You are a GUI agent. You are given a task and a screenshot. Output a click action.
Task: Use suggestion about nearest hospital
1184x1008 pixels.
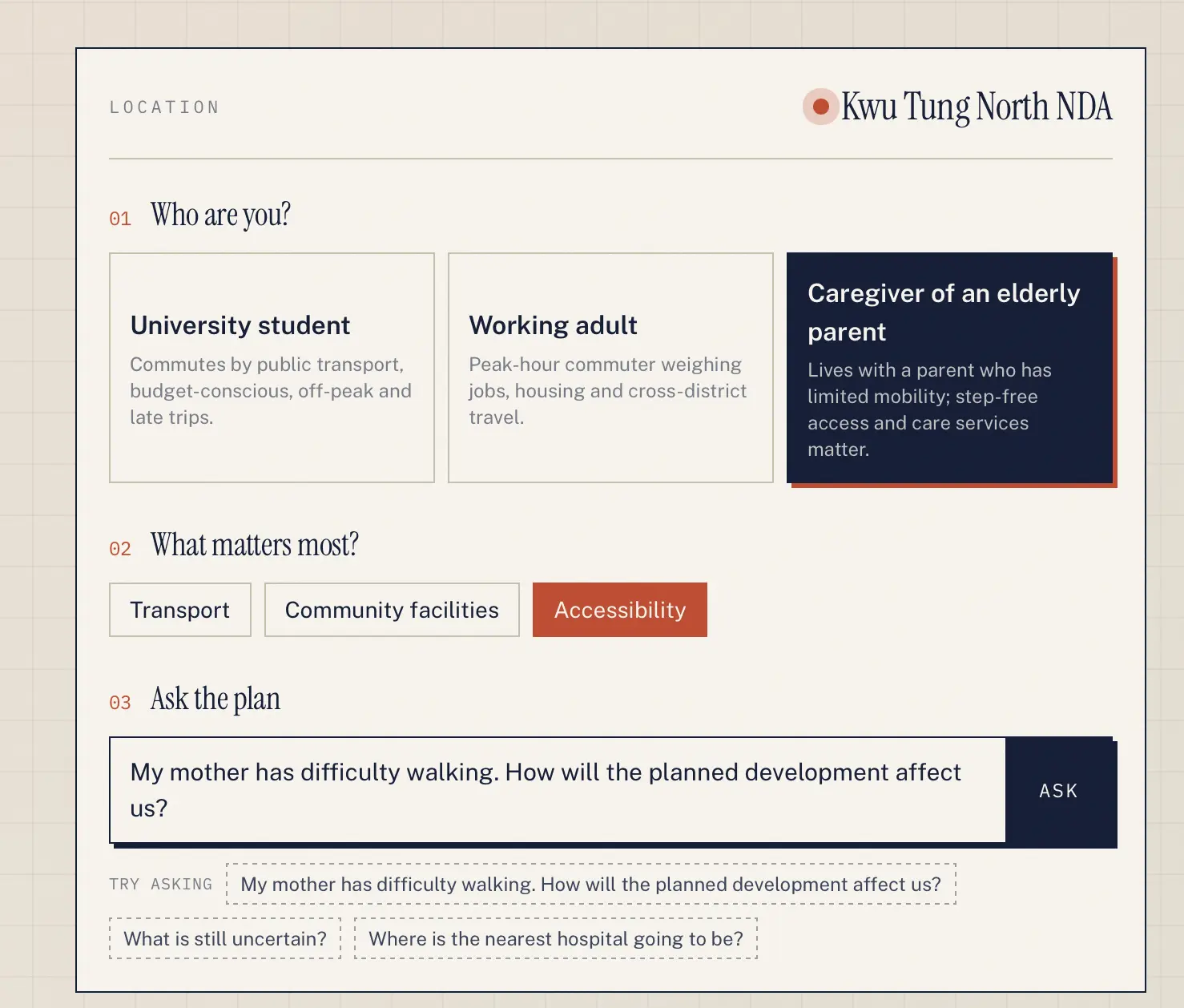click(x=556, y=938)
